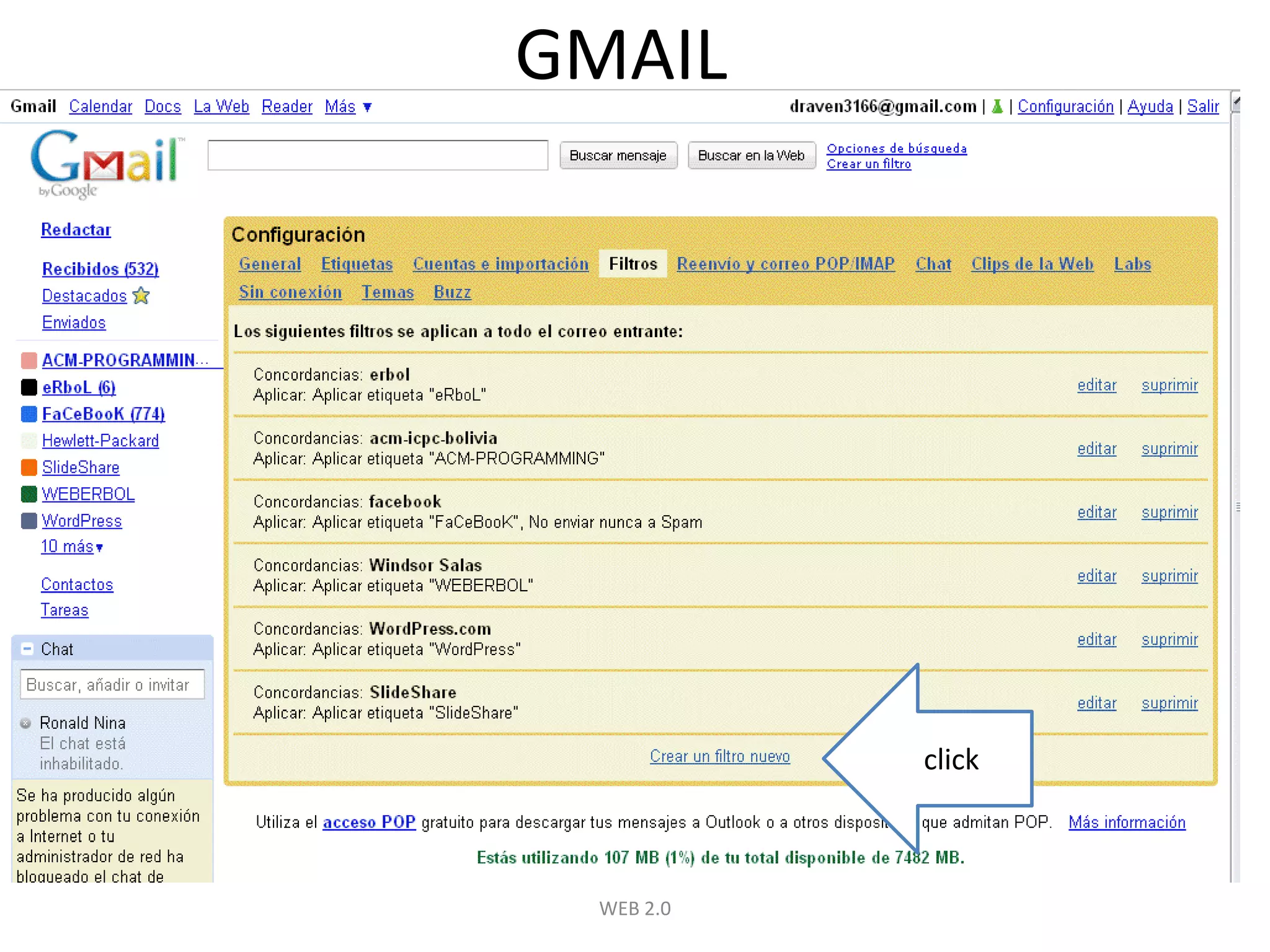Switch to the Etiquetas settings tab
This screenshot has height=952, width=1270.
click(x=357, y=264)
